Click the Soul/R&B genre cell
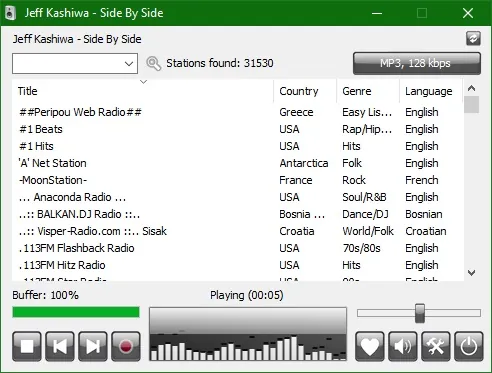Image resolution: width=492 pixels, height=373 pixels. click(364, 197)
